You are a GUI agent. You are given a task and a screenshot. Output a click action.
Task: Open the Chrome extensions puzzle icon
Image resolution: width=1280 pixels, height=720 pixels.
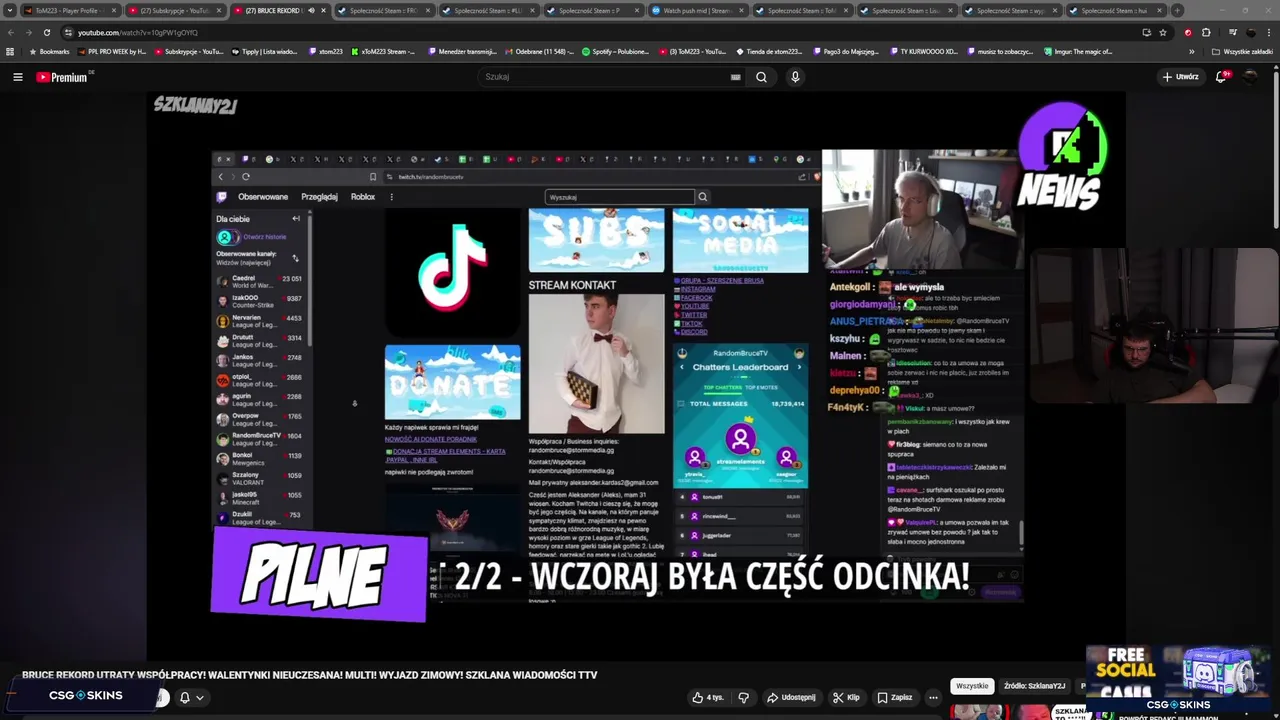point(1207,32)
